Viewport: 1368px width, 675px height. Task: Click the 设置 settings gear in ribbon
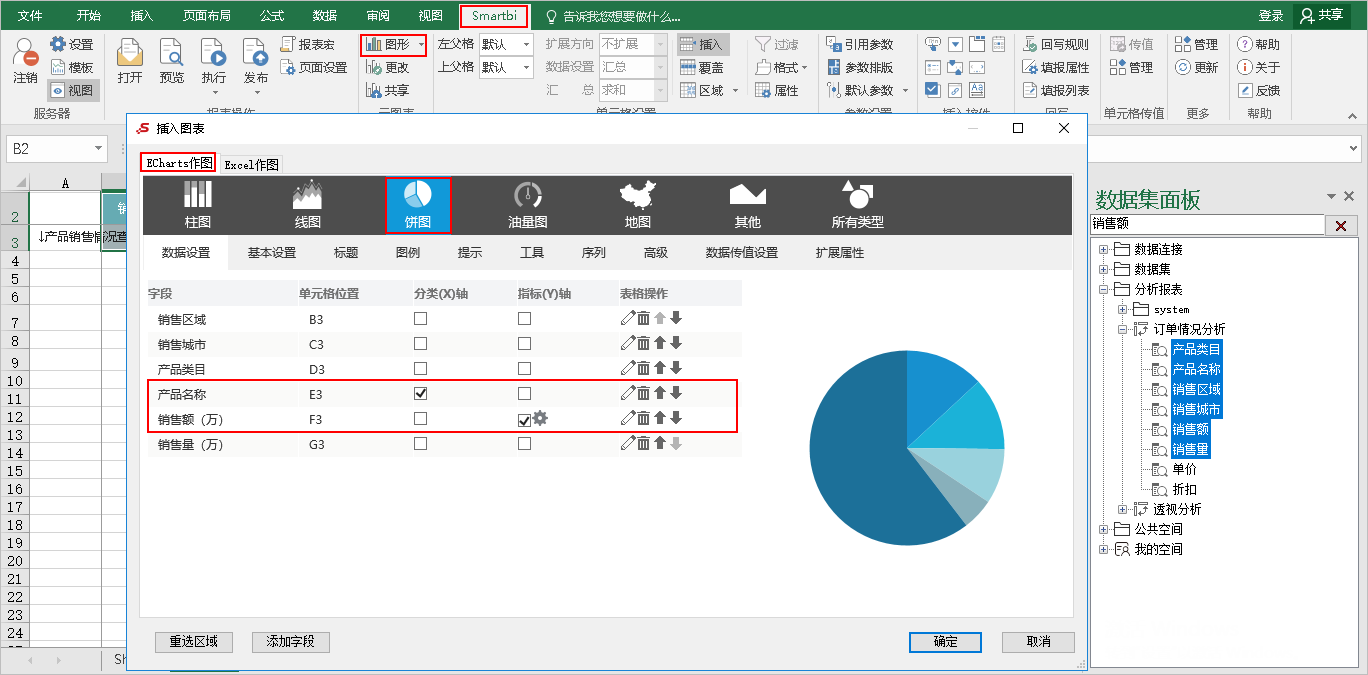tap(71, 44)
